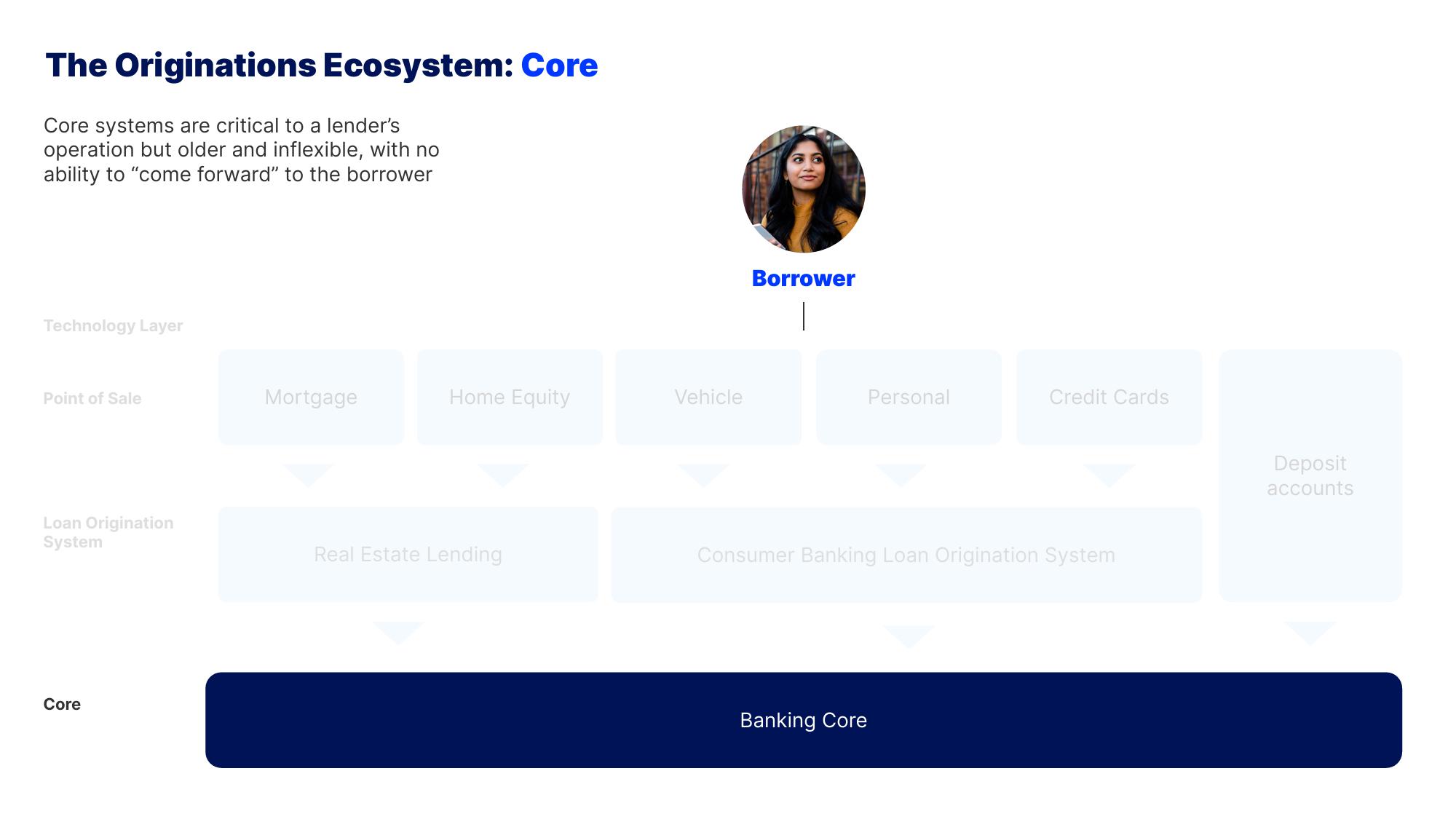1456x819 pixels.
Task: Expand the Vehicle dropdown arrow
Action: (707, 467)
